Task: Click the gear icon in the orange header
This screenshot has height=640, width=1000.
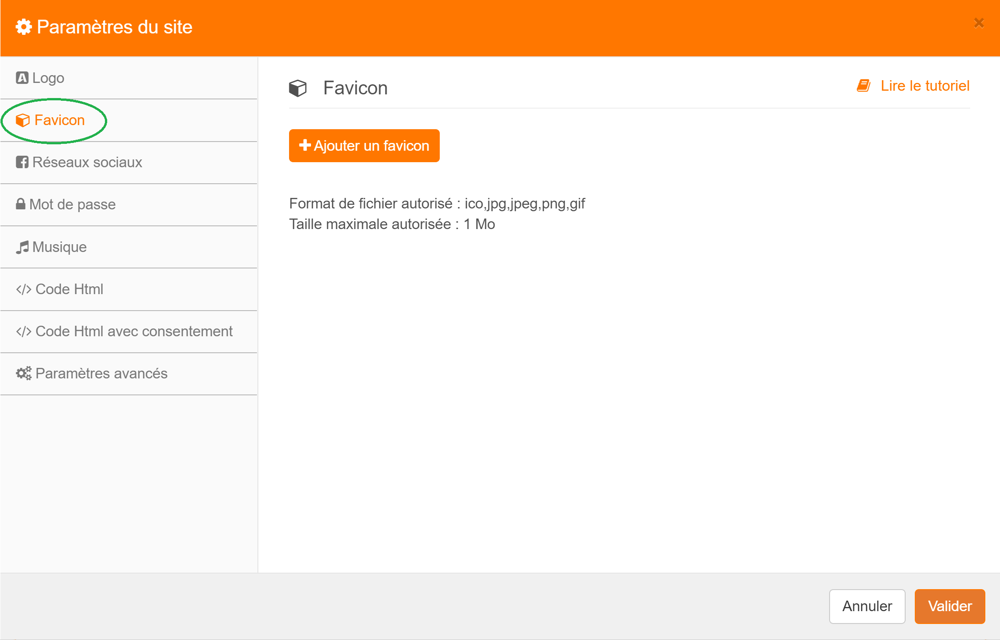Action: [24, 27]
